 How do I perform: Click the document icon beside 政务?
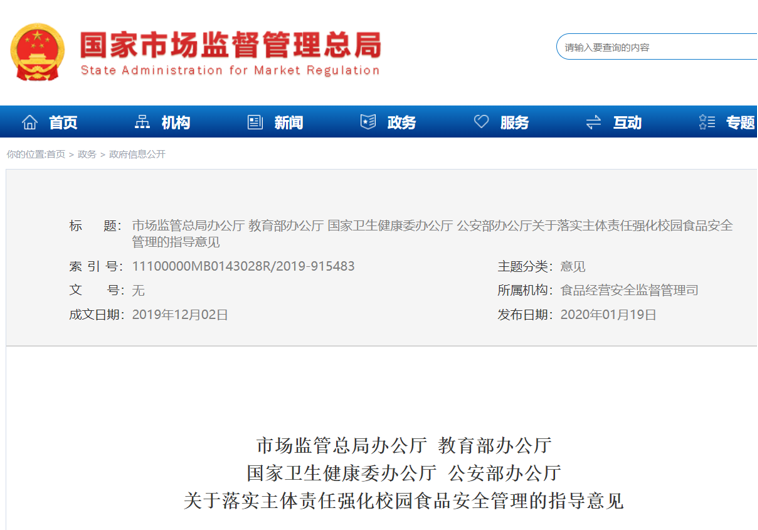pyautogui.click(x=368, y=122)
